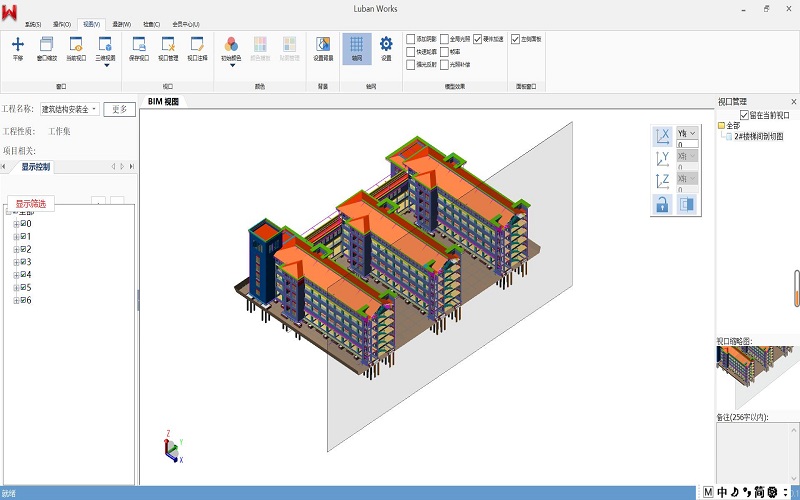Open the gear 设置 settings icon

(386, 44)
